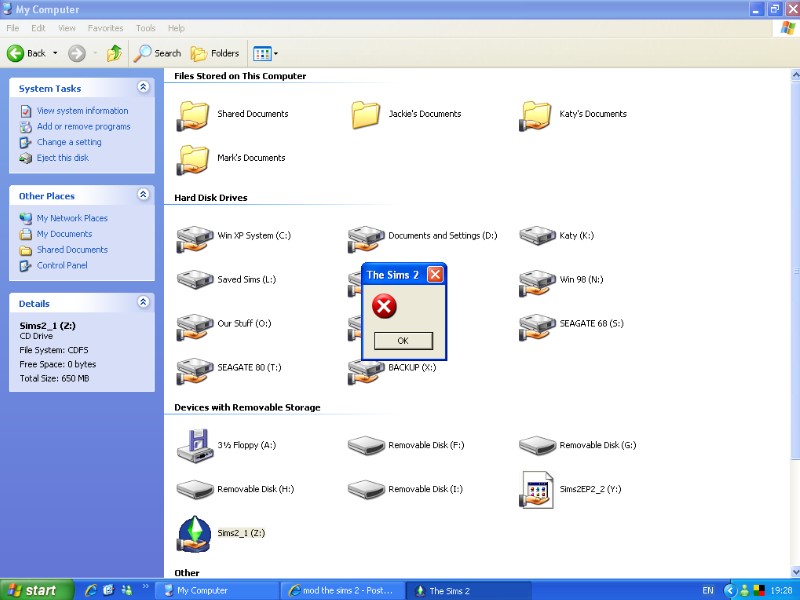Image resolution: width=800 pixels, height=600 pixels.
Task: Switch to the mod the sims 2 taskbar window
Action: pyautogui.click(x=345, y=590)
